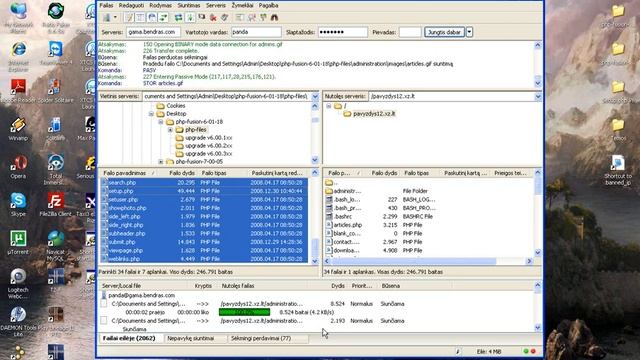Click the directory comparison icon

(252, 18)
